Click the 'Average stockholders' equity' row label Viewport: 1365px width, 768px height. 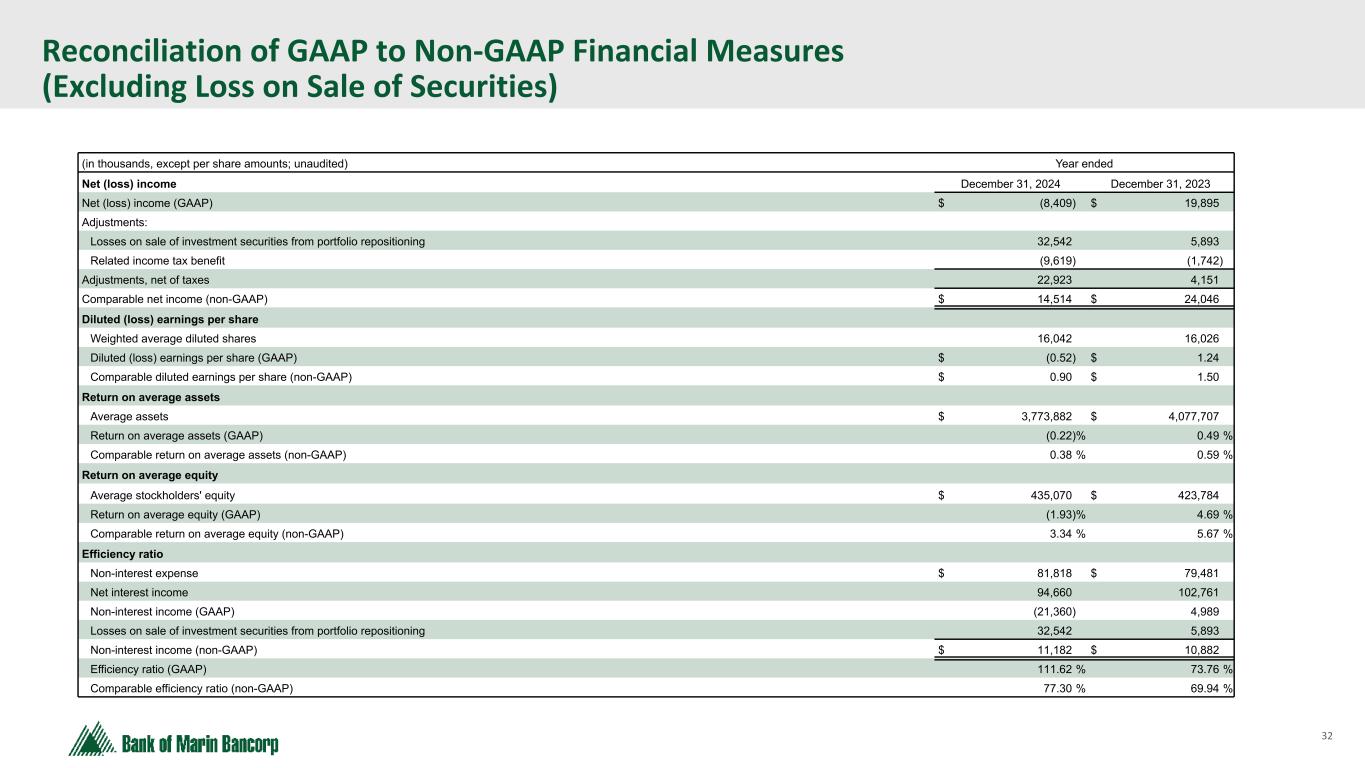click(x=163, y=495)
